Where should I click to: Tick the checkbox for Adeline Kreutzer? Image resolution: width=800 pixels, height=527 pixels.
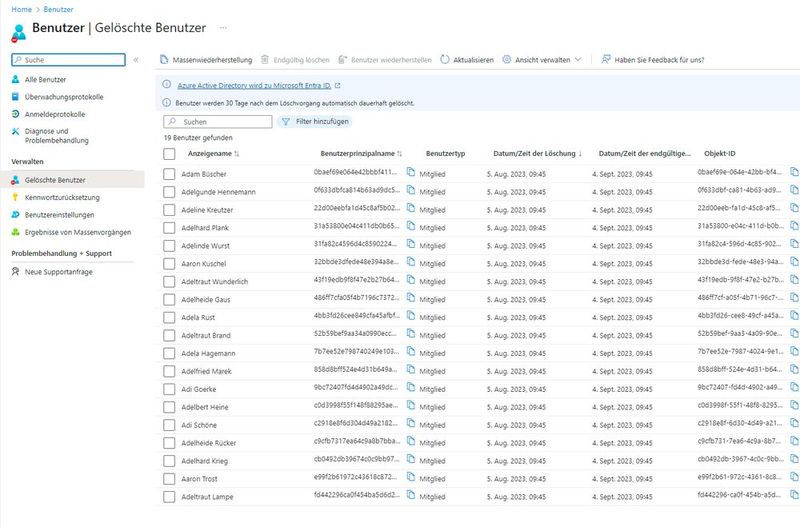coord(169,210)
